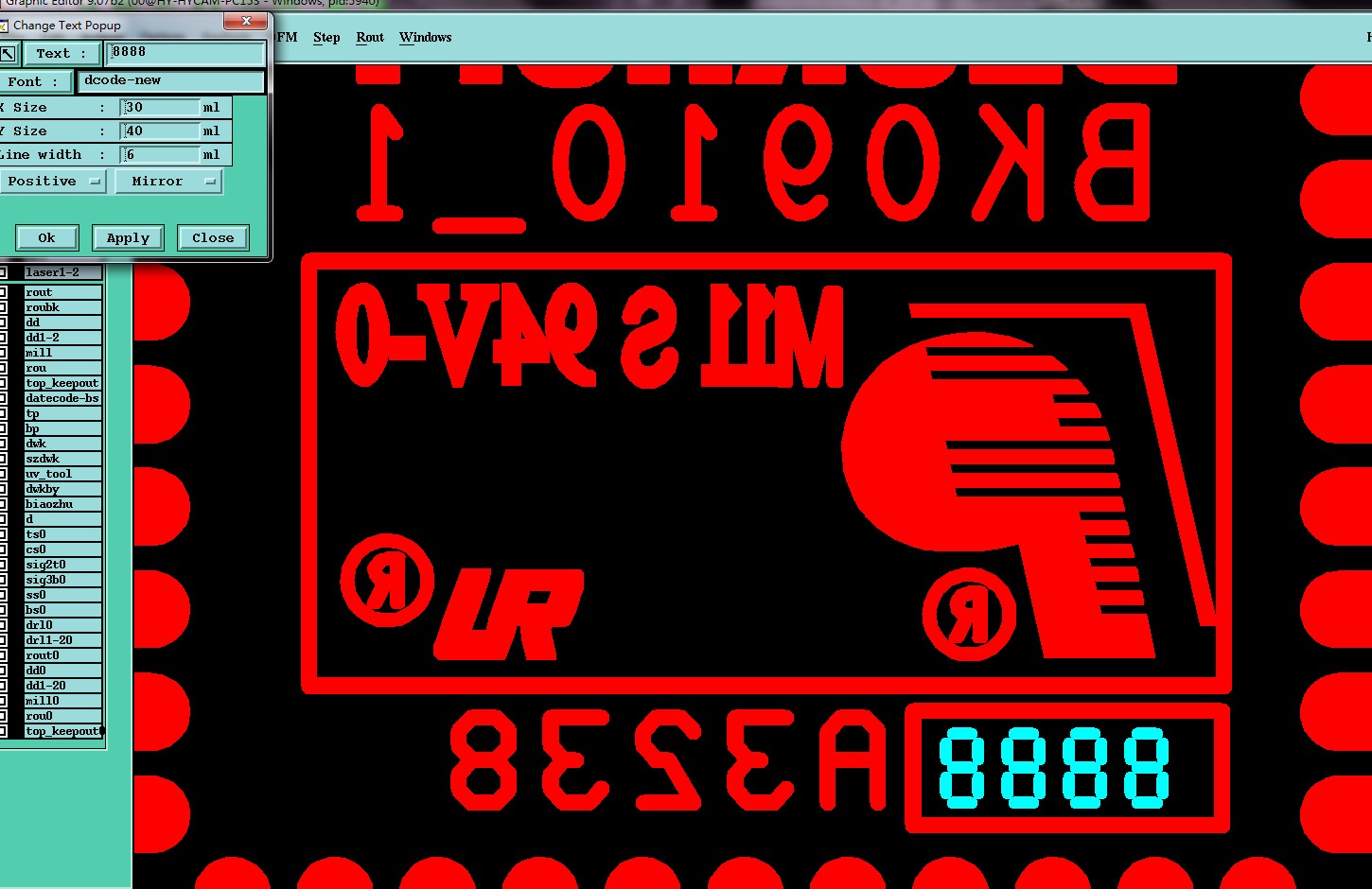Open the Mirror option dropdown
The height and width of the screenshot is (889, 1372).
(x=168, y=182)
